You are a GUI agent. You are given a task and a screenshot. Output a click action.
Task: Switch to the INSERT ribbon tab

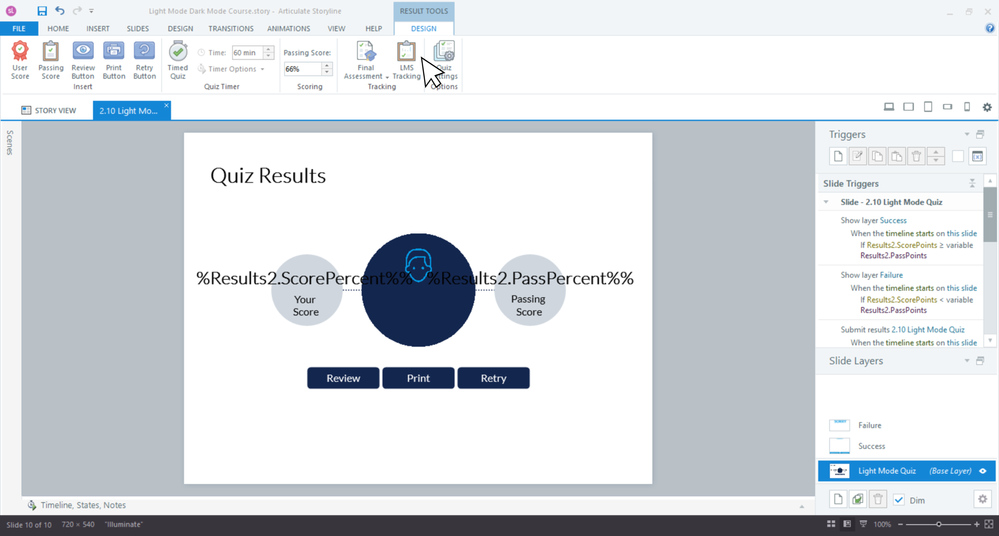(98, 29)
